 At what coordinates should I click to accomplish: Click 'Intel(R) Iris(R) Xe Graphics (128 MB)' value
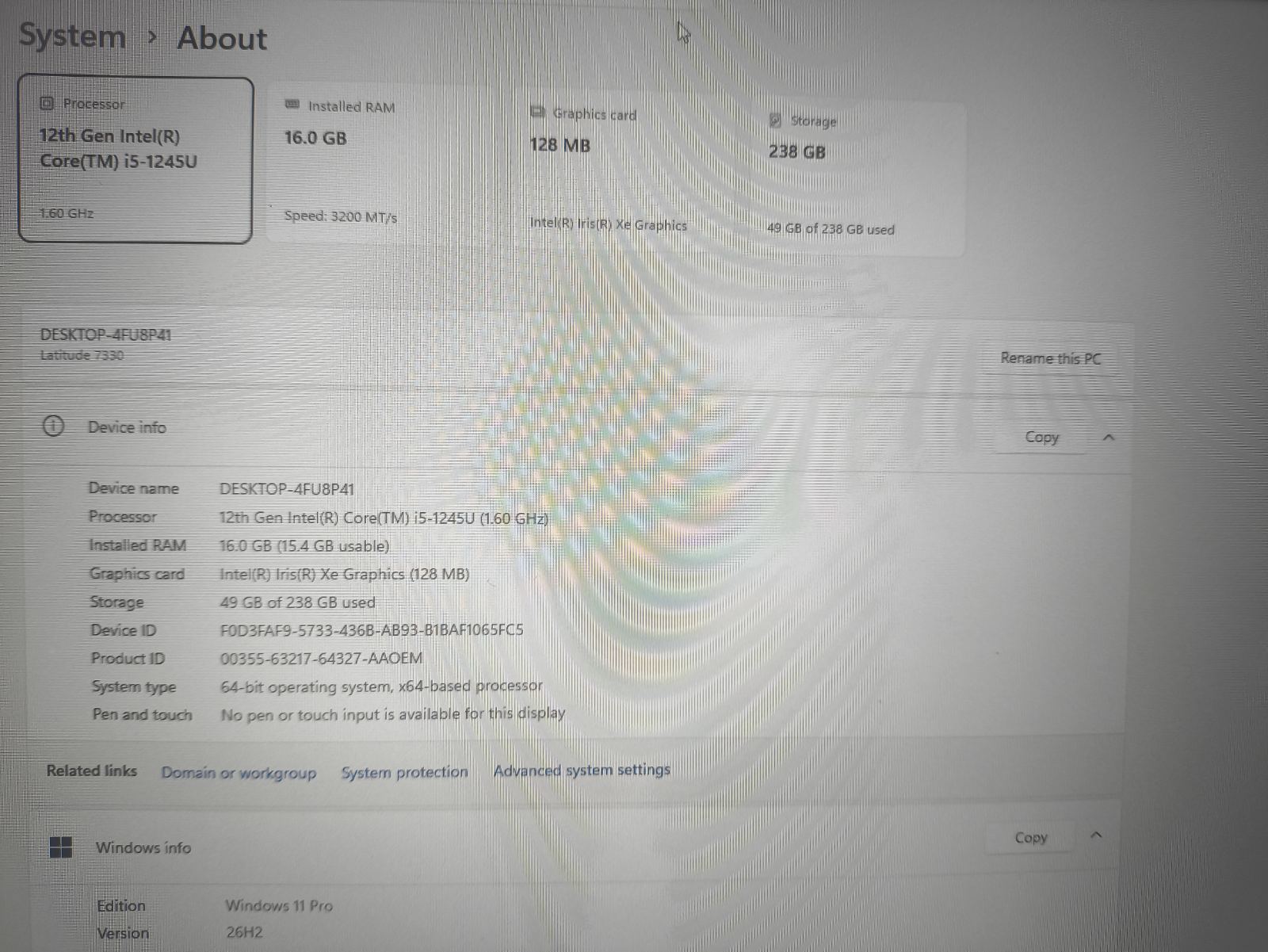tap(345, 574)
